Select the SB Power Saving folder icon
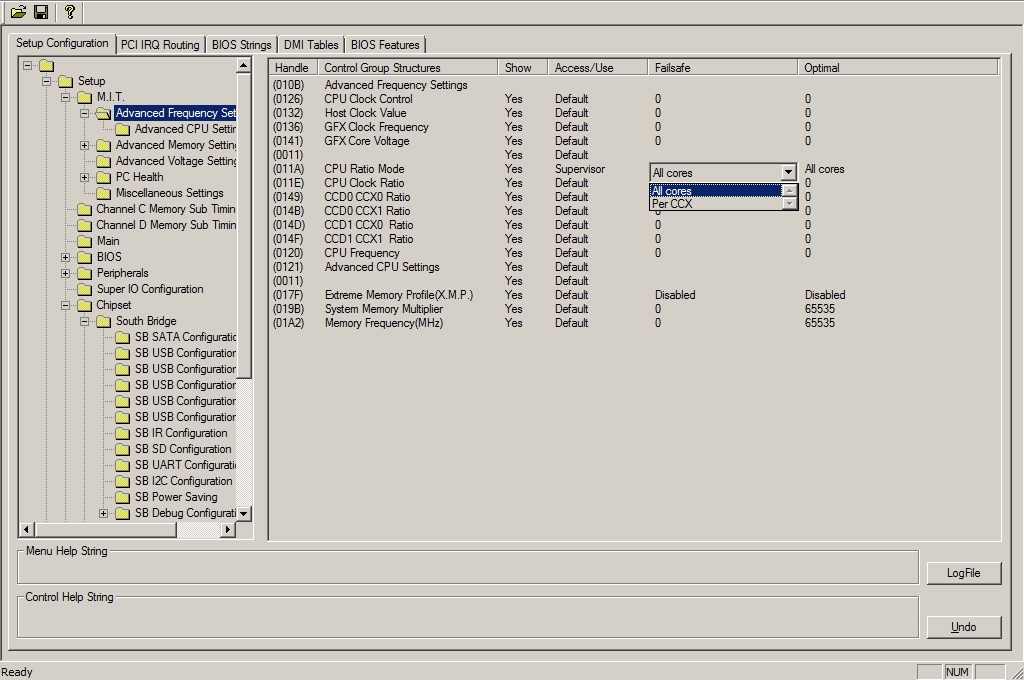 [123, 497]
